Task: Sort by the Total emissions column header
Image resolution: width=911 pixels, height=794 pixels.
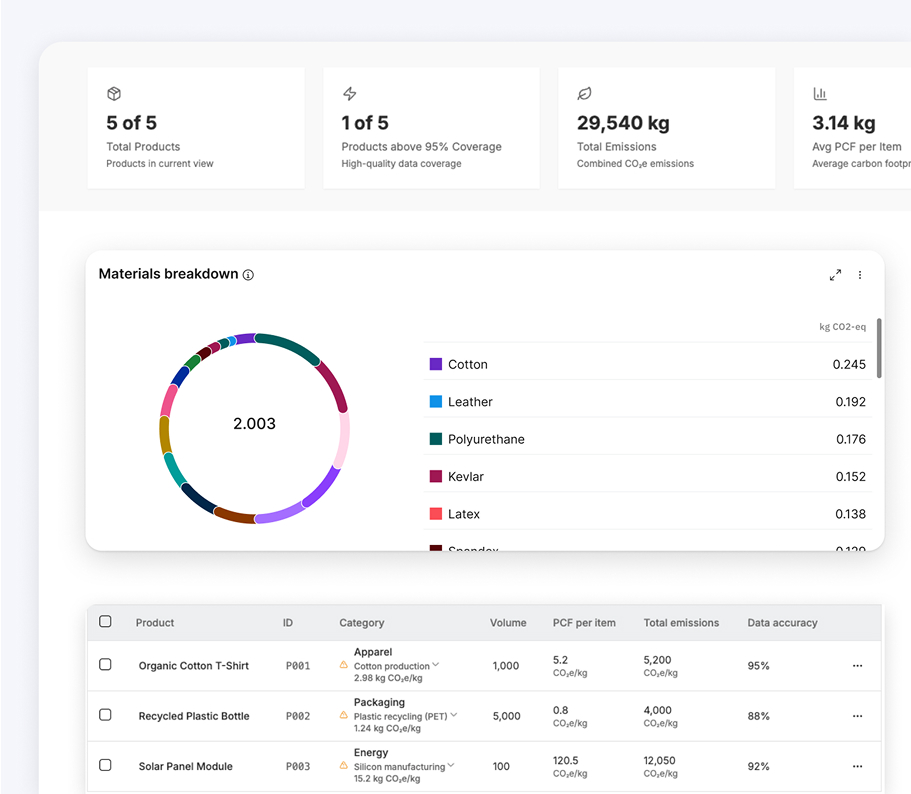Action: click(681, 623)
